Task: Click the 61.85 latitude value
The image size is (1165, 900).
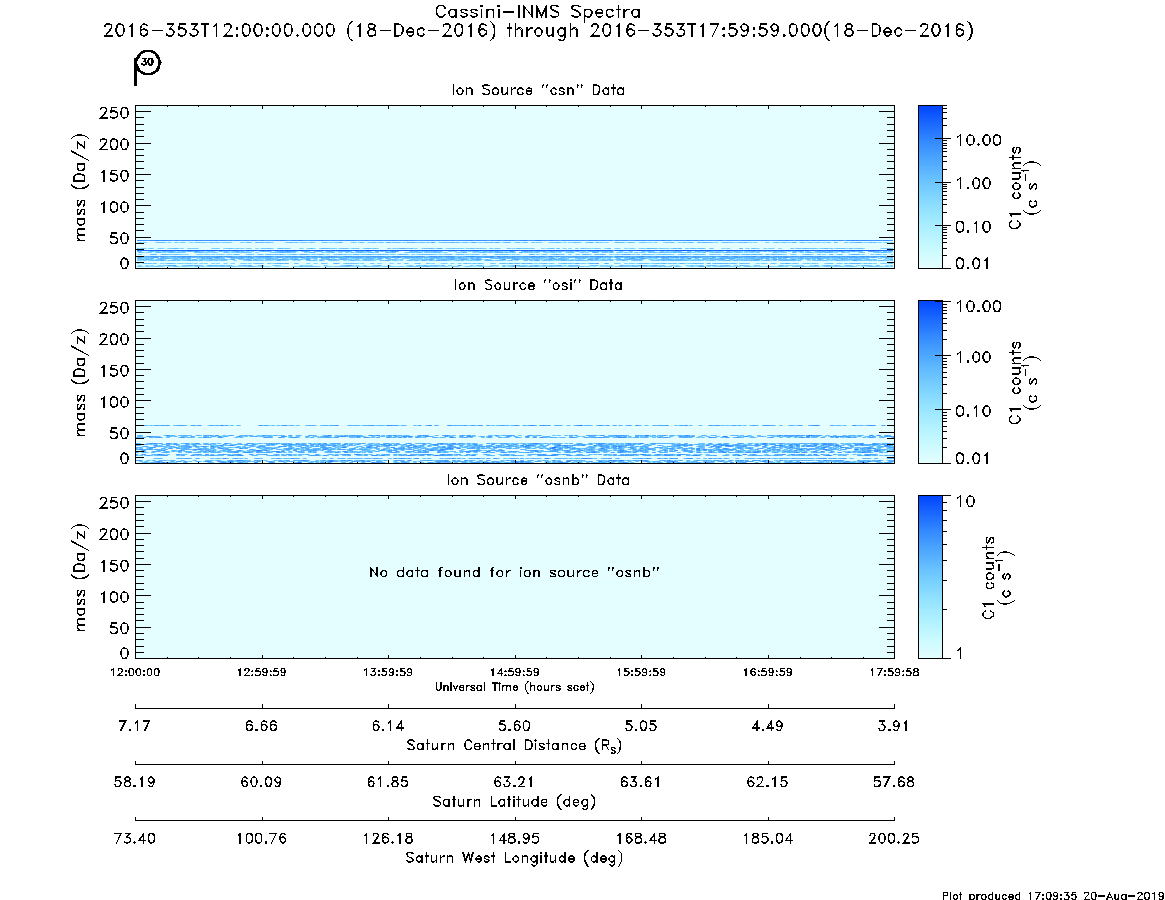Action: click(388, 783)
